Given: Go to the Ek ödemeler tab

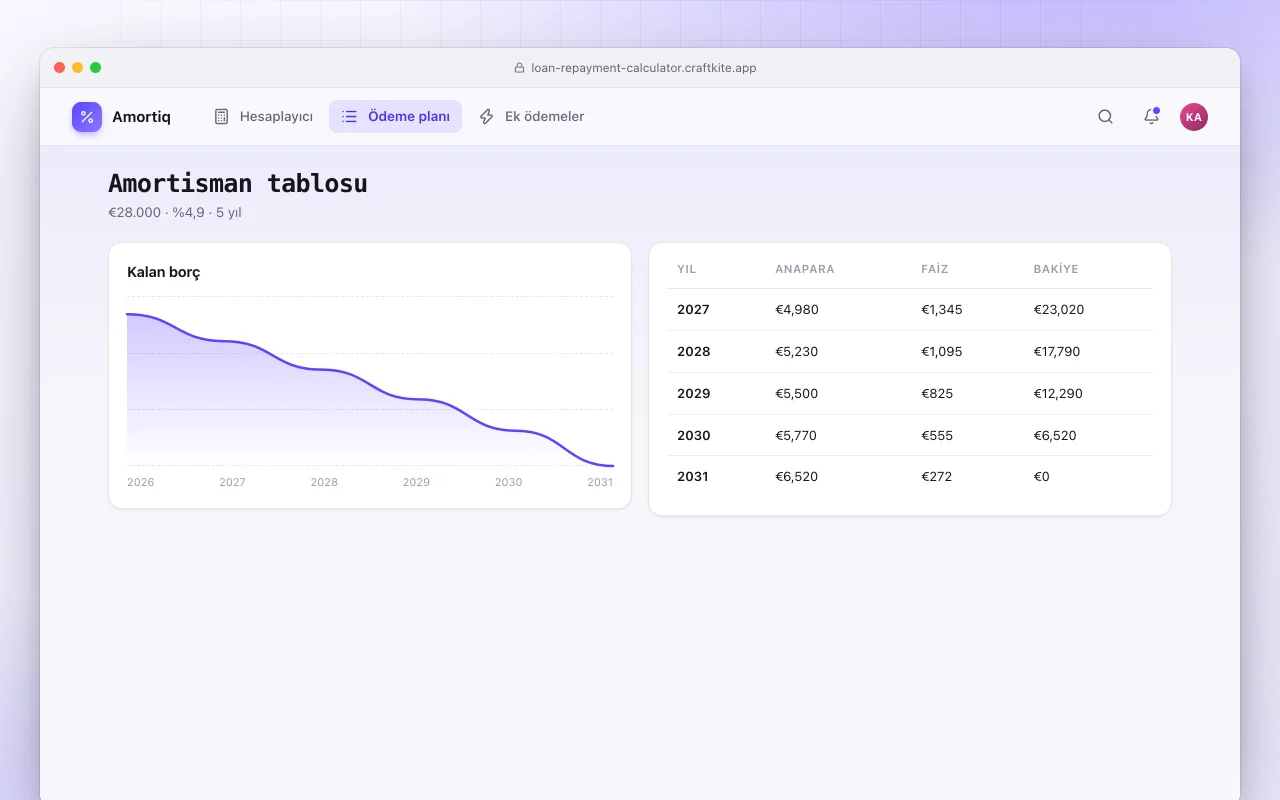Looking at the screenshot, I should [x=531, y=117].
